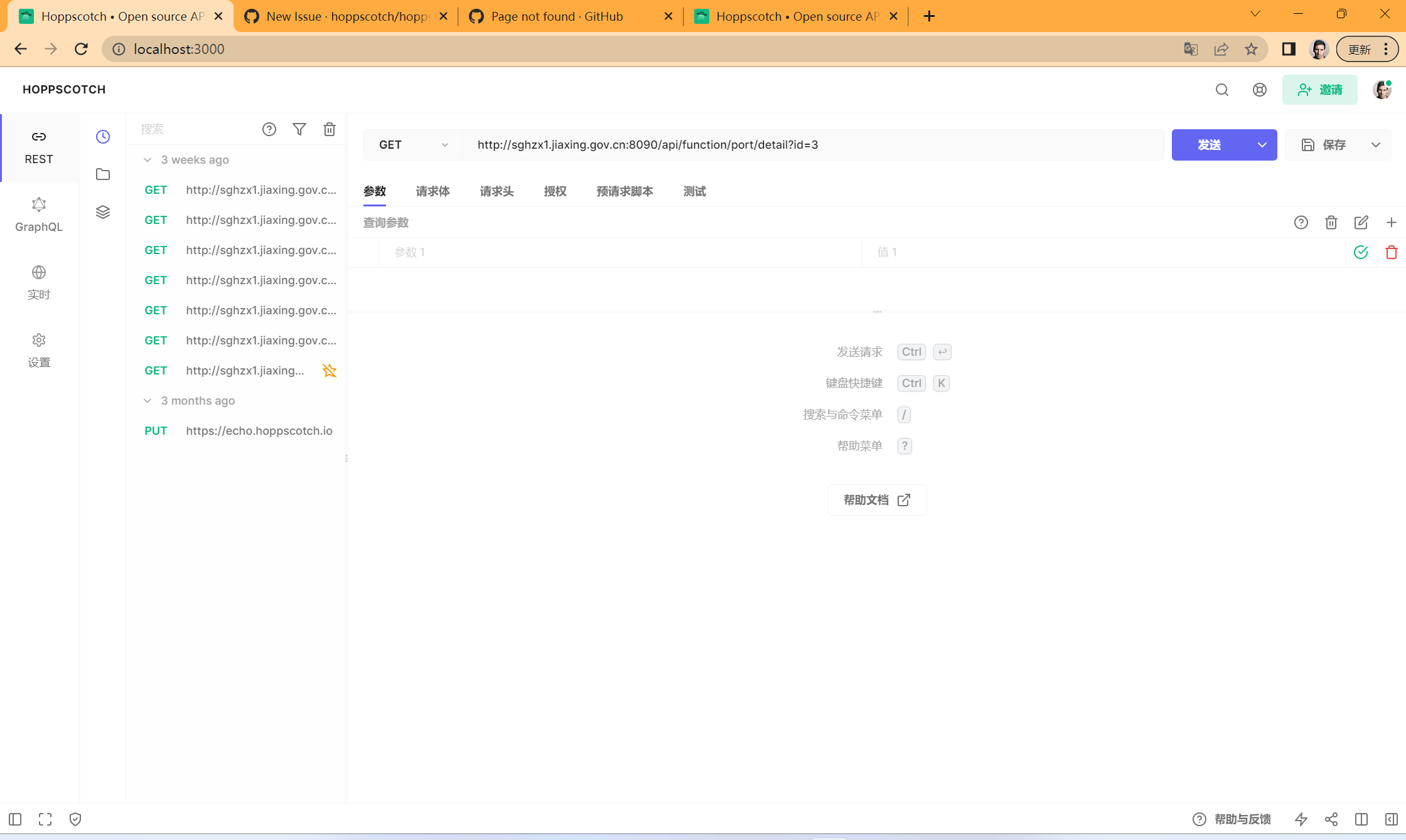
Task: Toggle sidebar collapse icon at bottom left
Action: 15,819
